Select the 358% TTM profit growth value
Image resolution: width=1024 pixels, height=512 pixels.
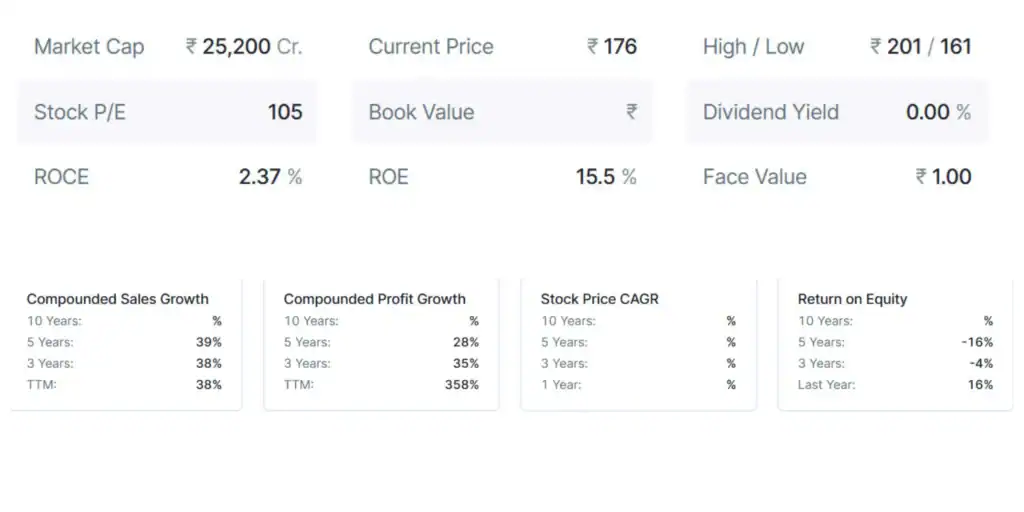462,385
